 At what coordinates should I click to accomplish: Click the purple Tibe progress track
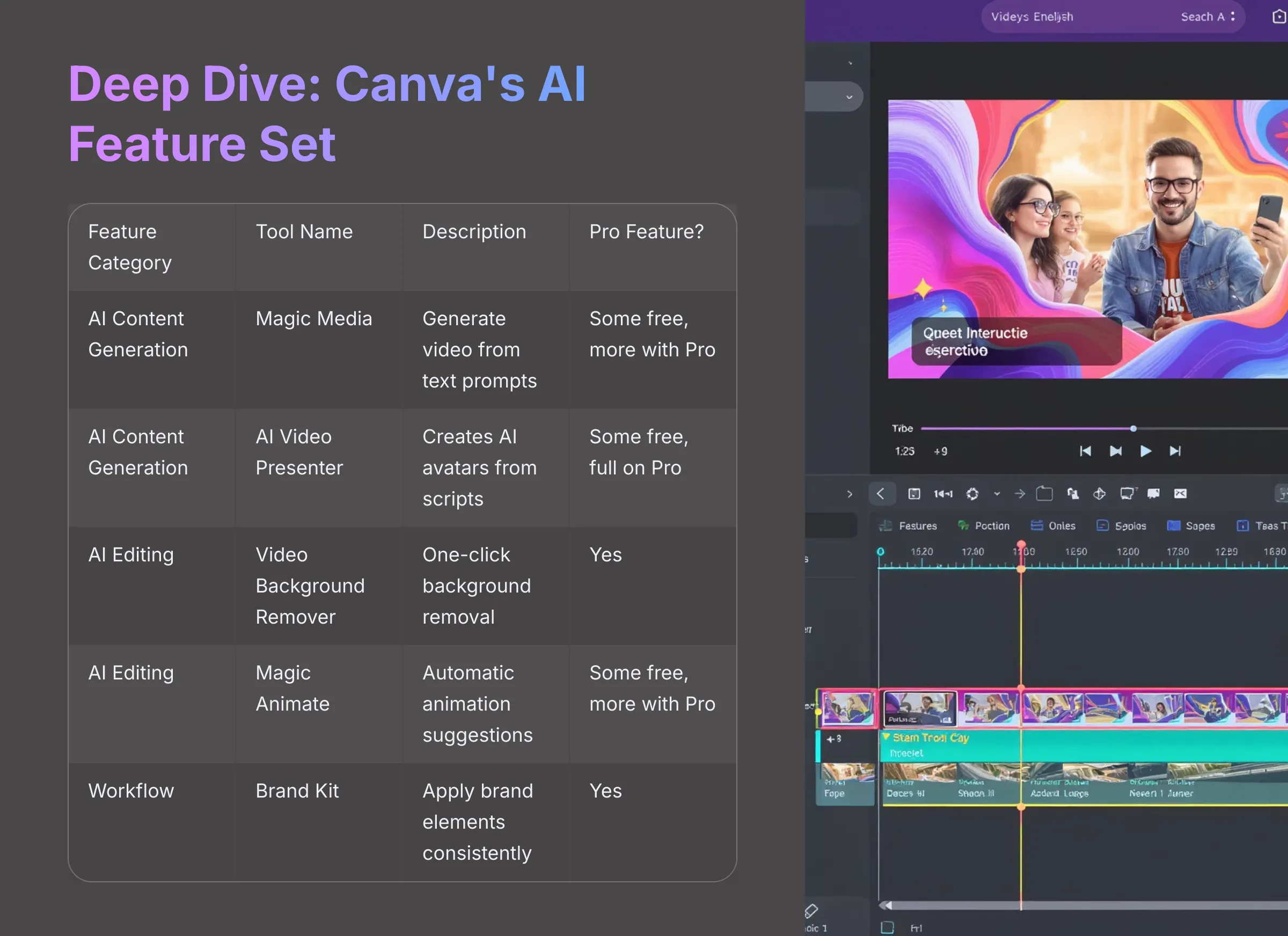tap(1027, 429)
